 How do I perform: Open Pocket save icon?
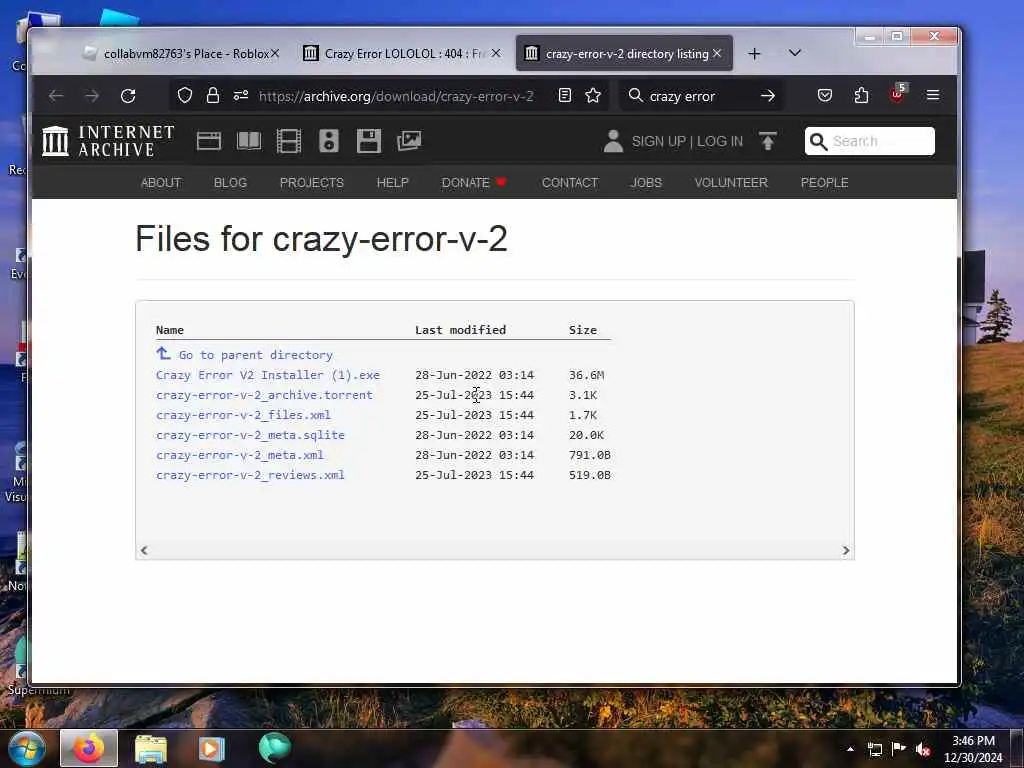tap(825, 96)
